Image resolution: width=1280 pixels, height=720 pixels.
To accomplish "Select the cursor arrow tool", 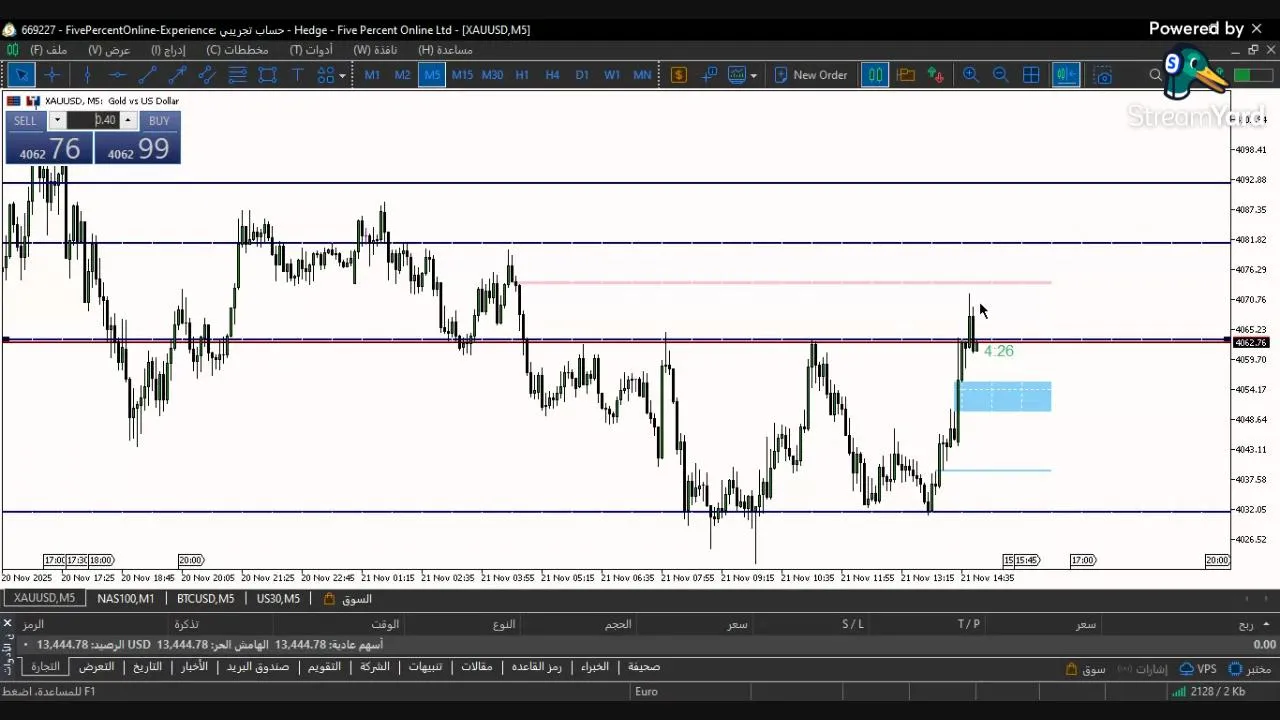I will click(x=22, y=75).
